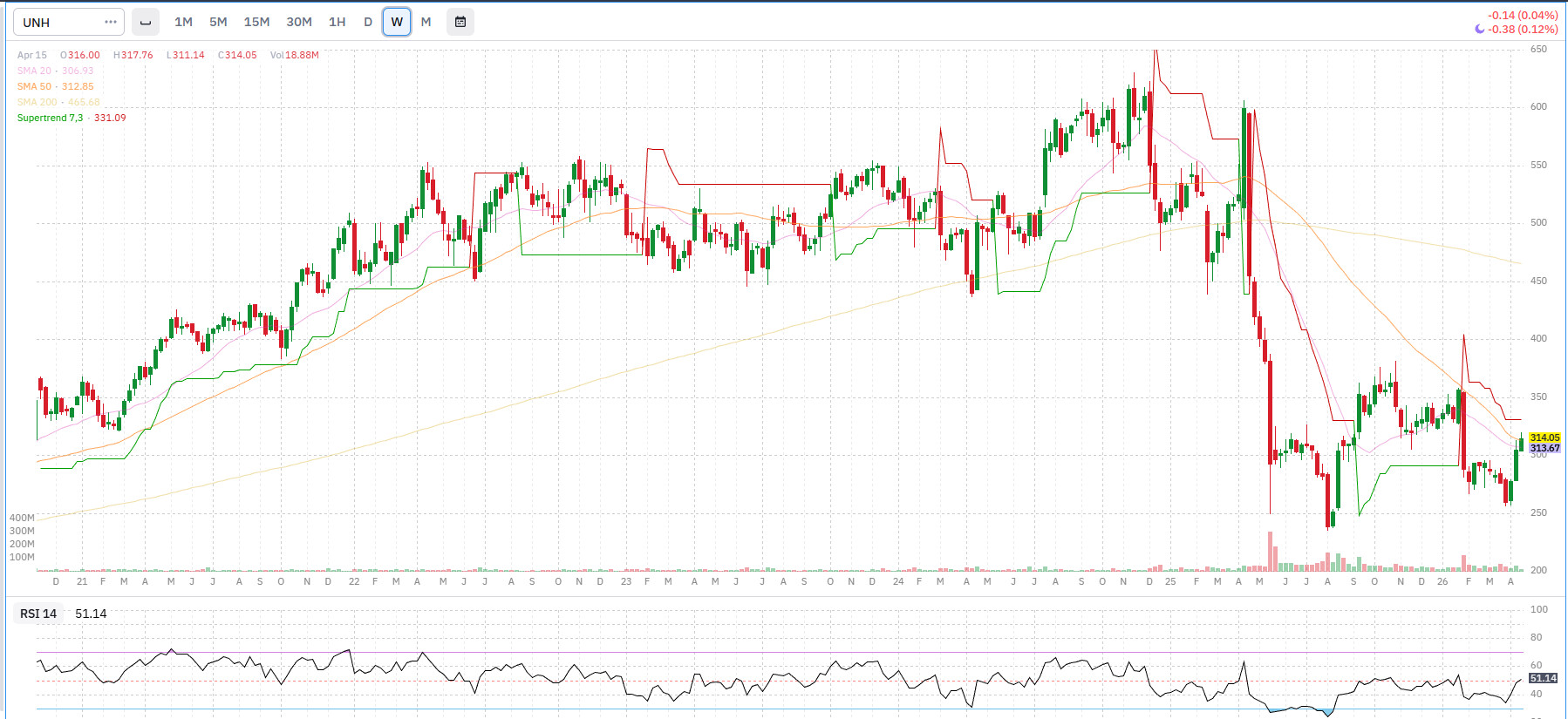Click the RSI 14 indicator label
This screenshot has width=1568, height=719.
[x=38, y=614]
